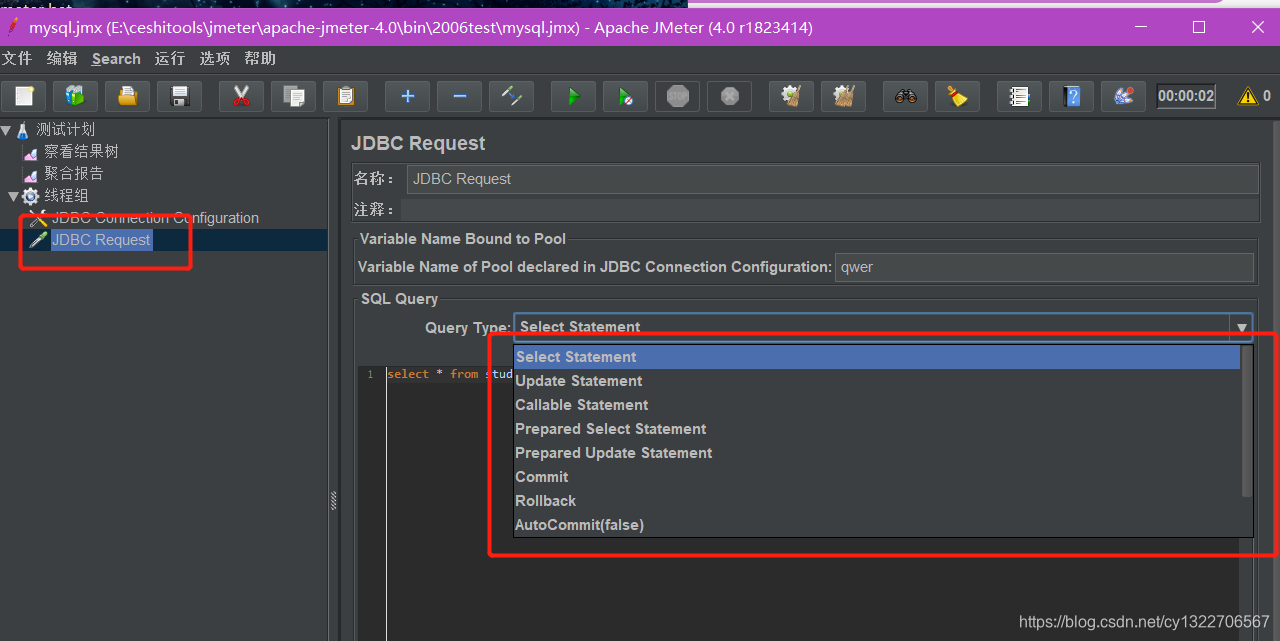Click the JDBC Request panel heading
The image size is (1280, 641).
click(418, 143)
